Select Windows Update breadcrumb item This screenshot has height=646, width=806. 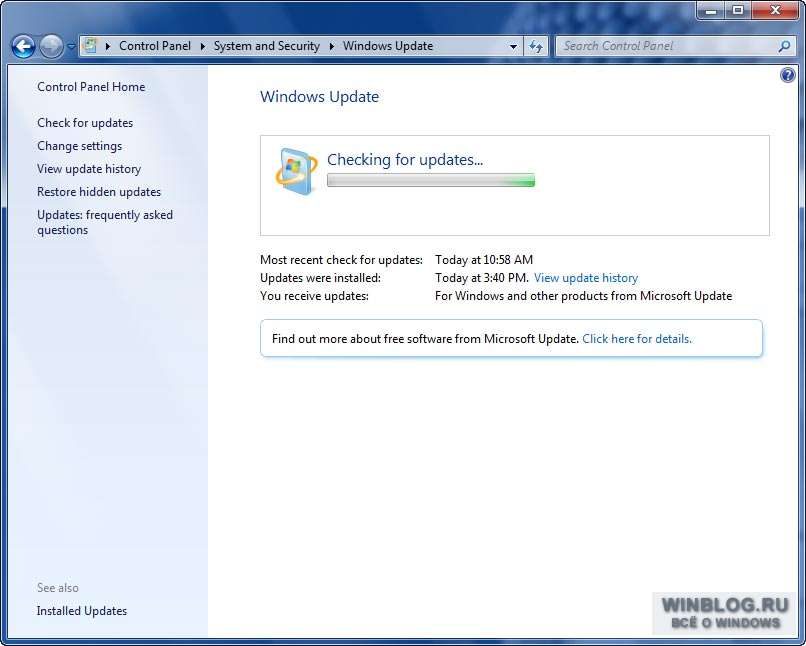click(388, 46)
